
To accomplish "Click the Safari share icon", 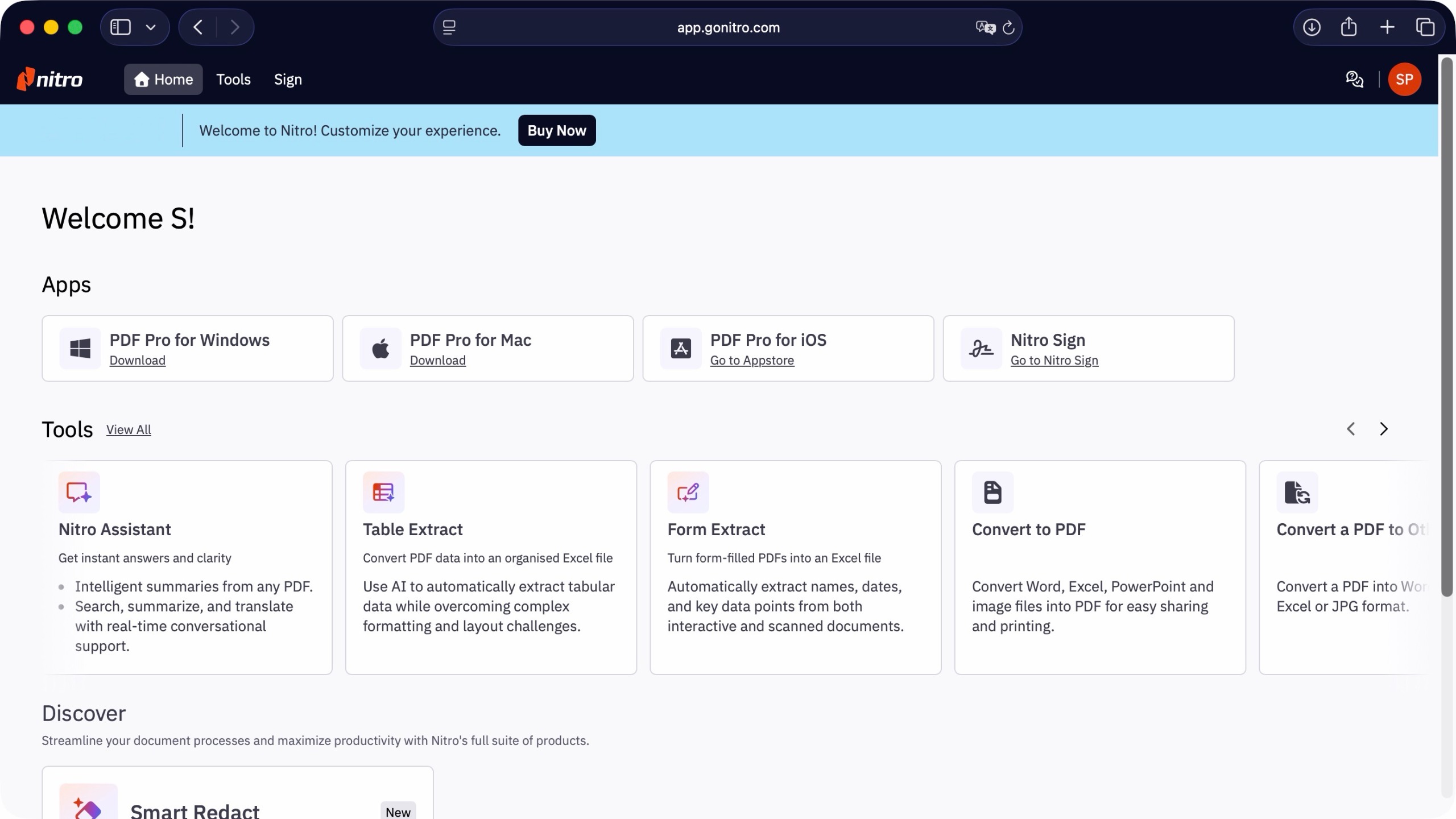I will pyautogui.click(x=1349, y=27).
